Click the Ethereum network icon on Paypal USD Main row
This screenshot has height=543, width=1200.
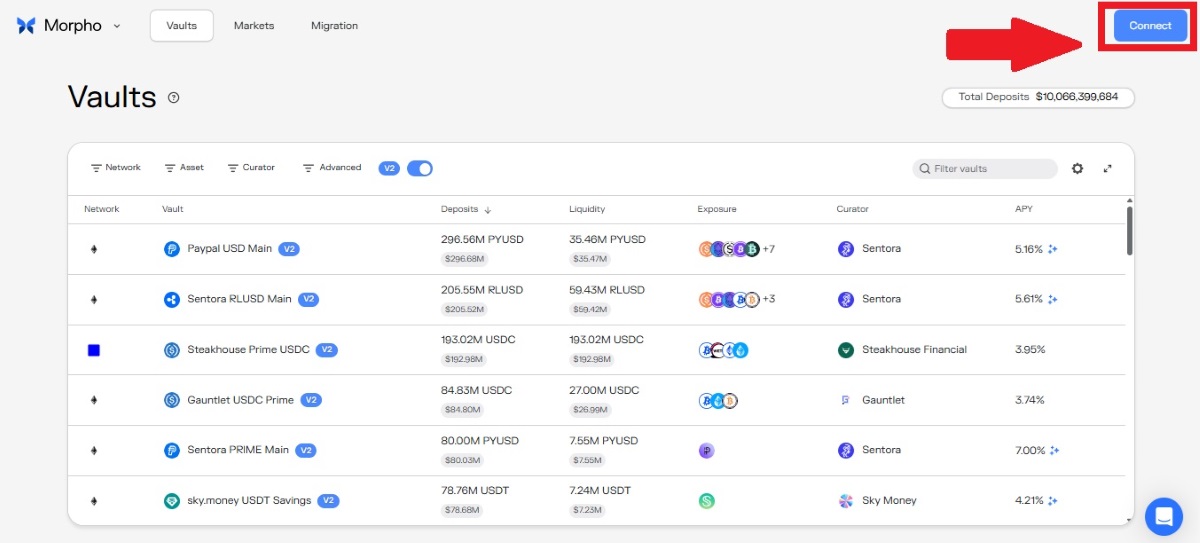(x=94, y=249)
